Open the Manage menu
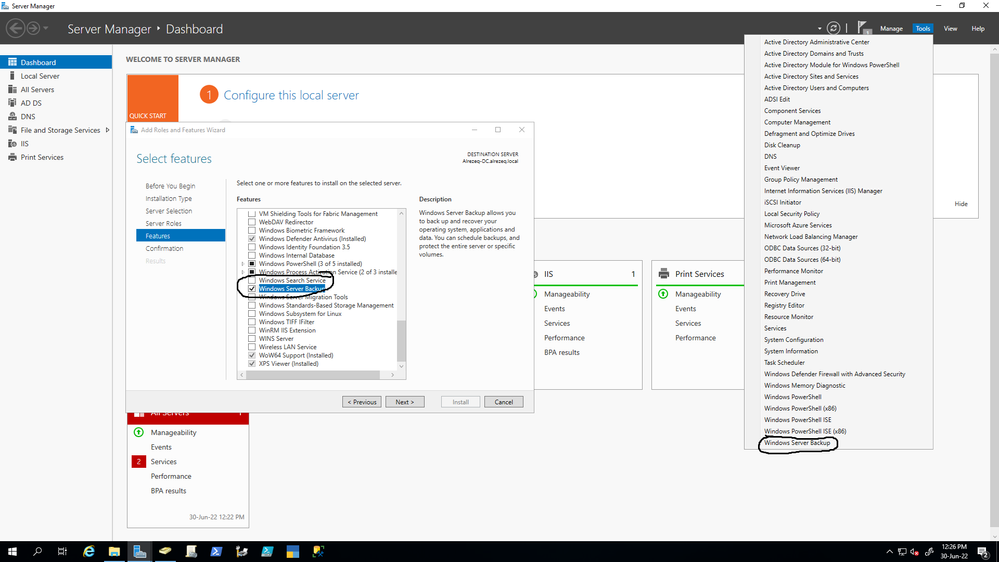This screenshot has width=999, height=562. [x=891, y=29]
